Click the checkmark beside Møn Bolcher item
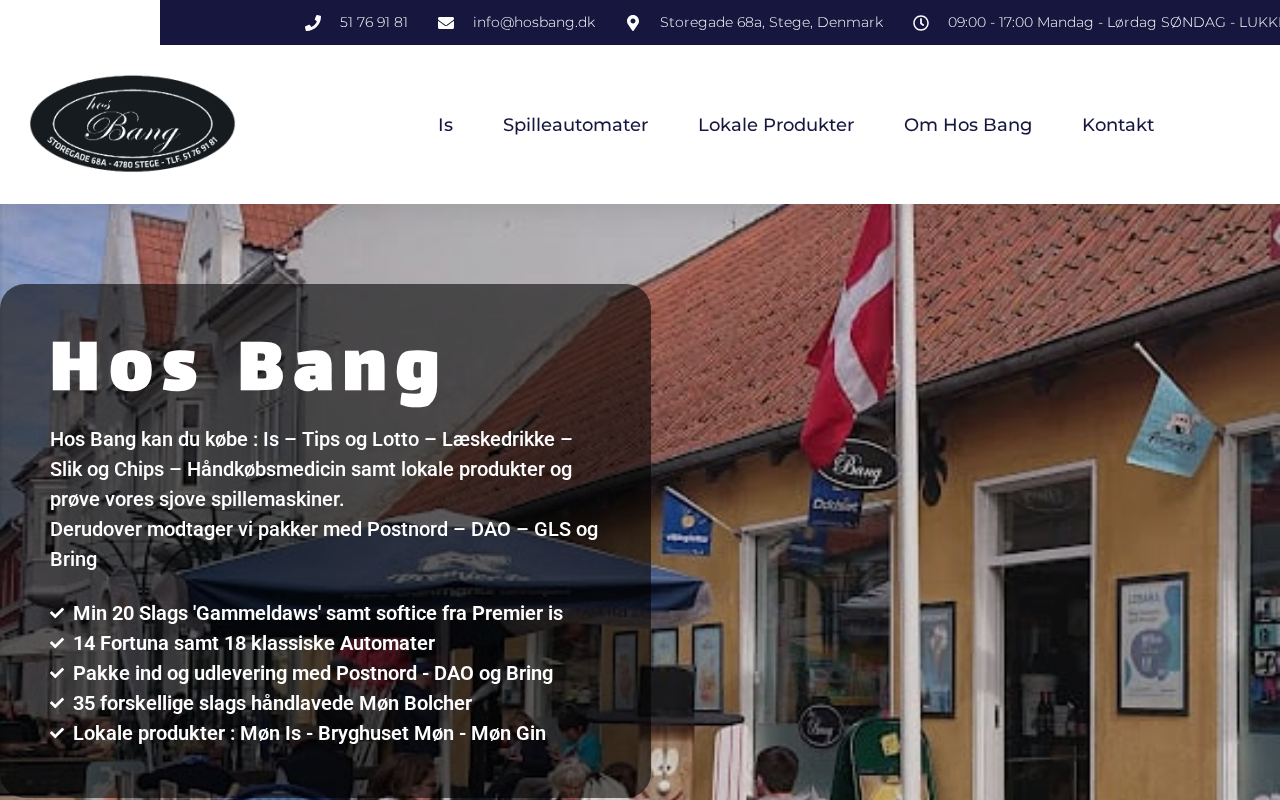 (x=57, y=703)
